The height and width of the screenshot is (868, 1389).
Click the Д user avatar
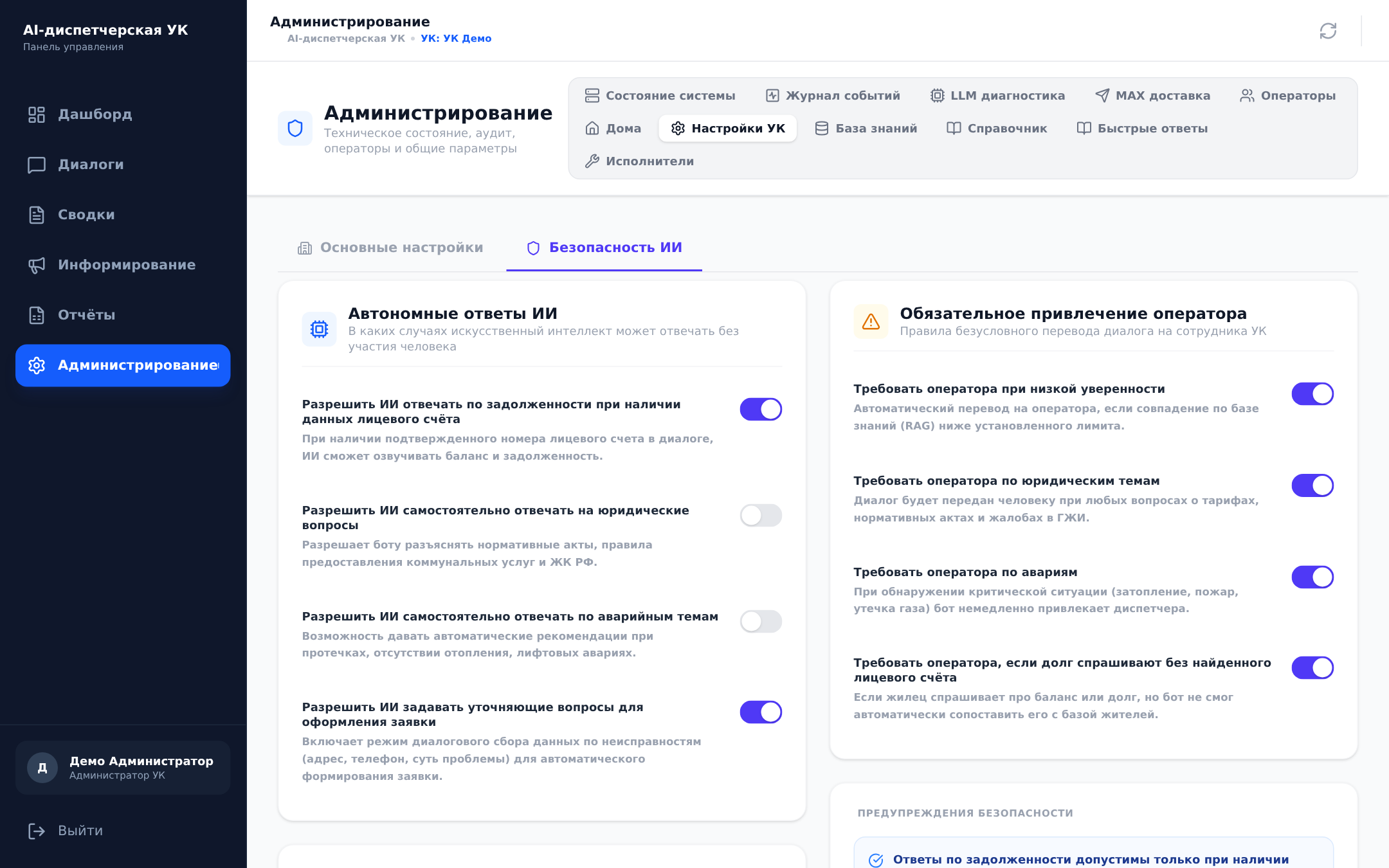point(42,768)
